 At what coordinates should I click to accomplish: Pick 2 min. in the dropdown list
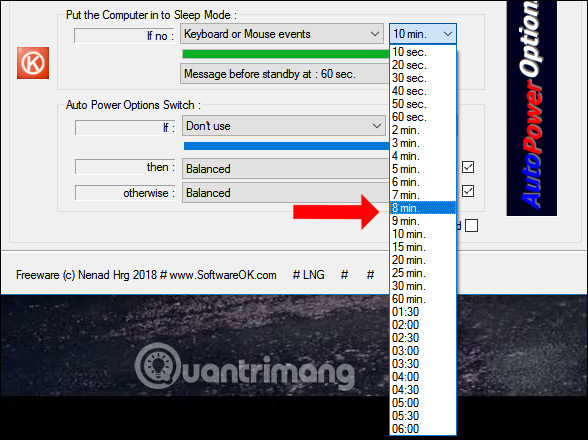423,130
